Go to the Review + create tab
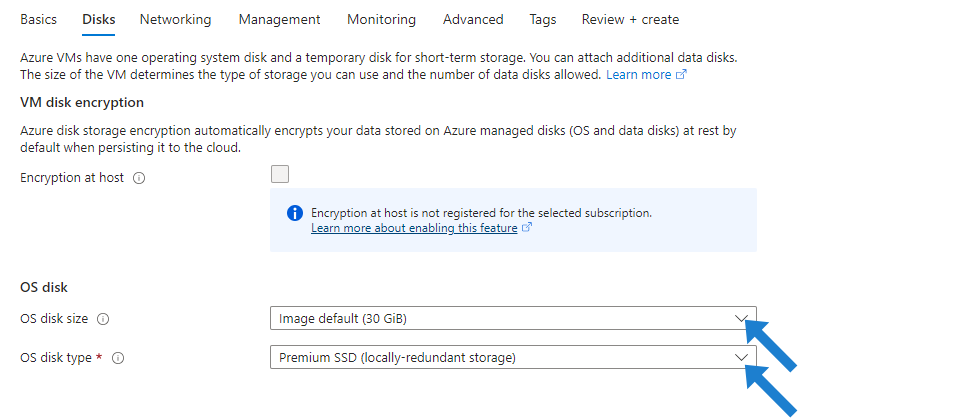The height and width of the screenshot is (418, 975). tap(630, 19)
